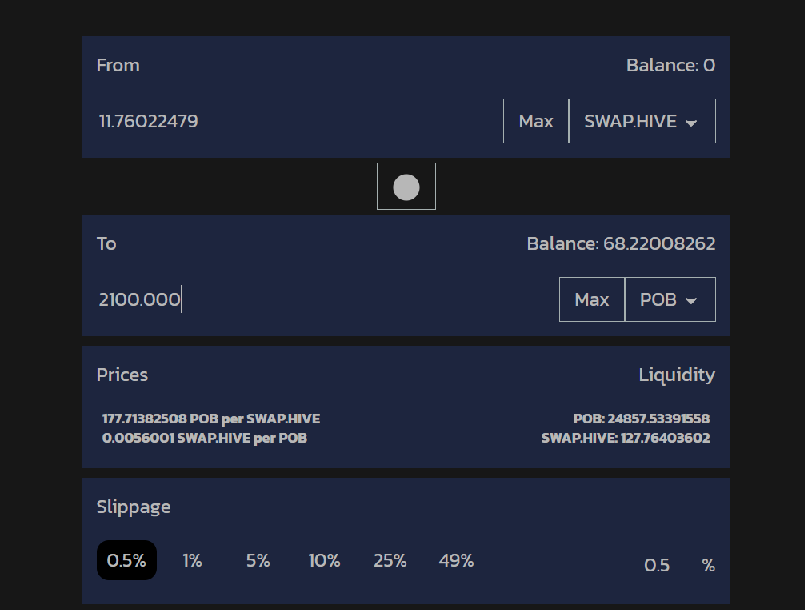Click the 0.0056001 SWAP.HIVE per POB price

tap(204, 438)
